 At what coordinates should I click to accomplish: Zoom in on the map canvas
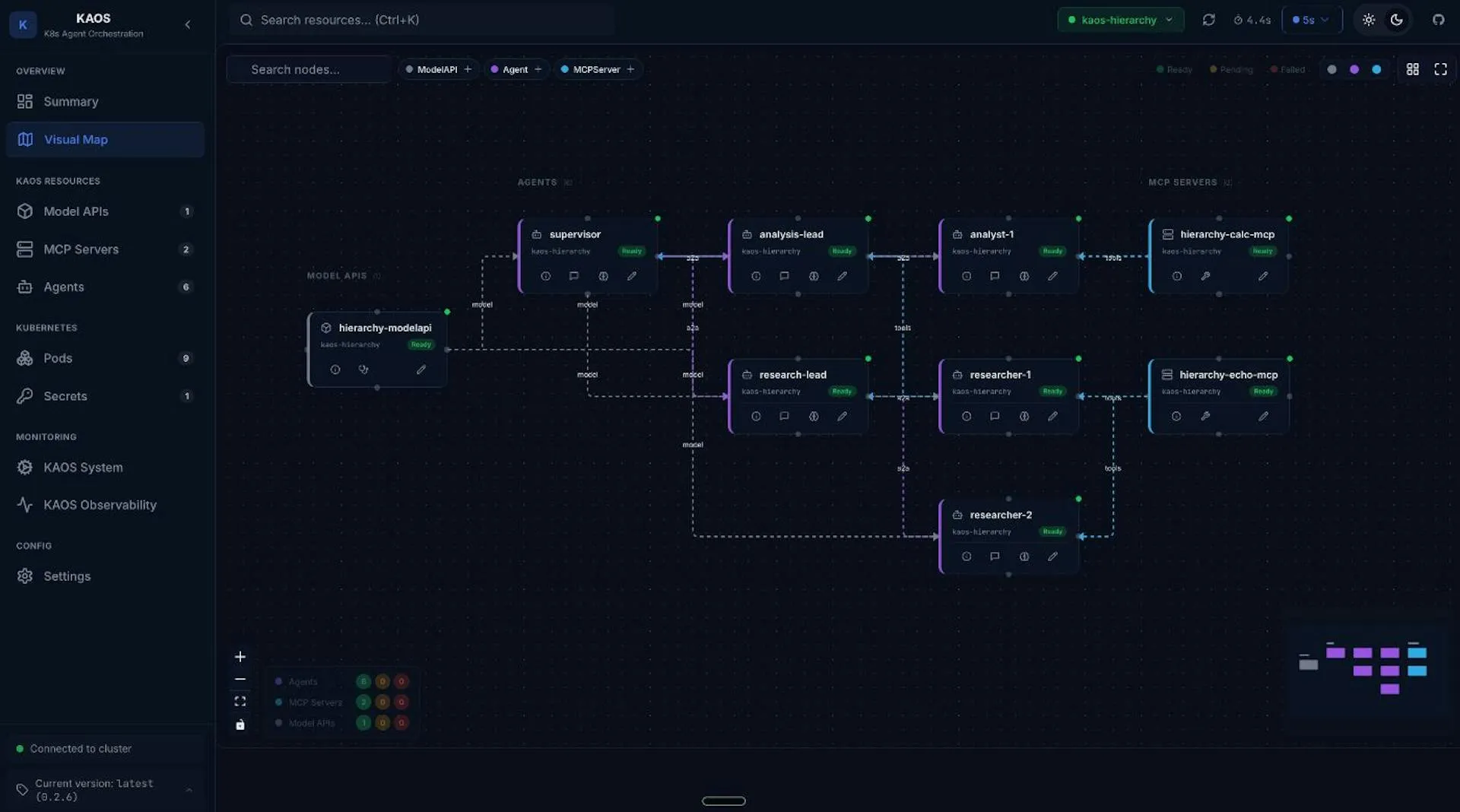(240, 656)
